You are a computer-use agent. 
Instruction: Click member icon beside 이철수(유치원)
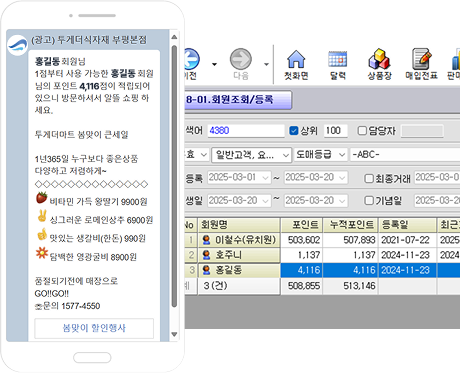point(207,240)
